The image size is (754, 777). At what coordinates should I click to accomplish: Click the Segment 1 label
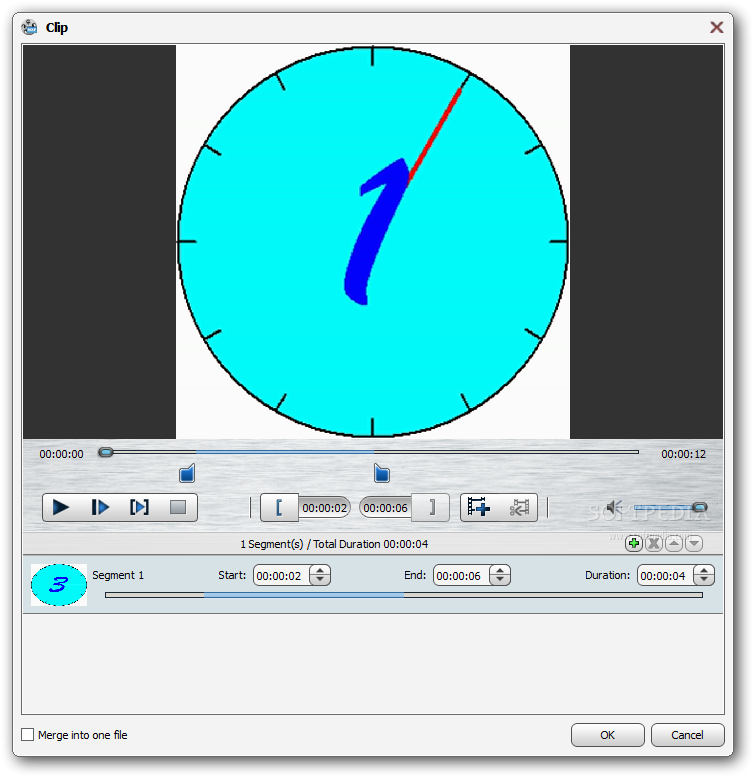[118, 575]
